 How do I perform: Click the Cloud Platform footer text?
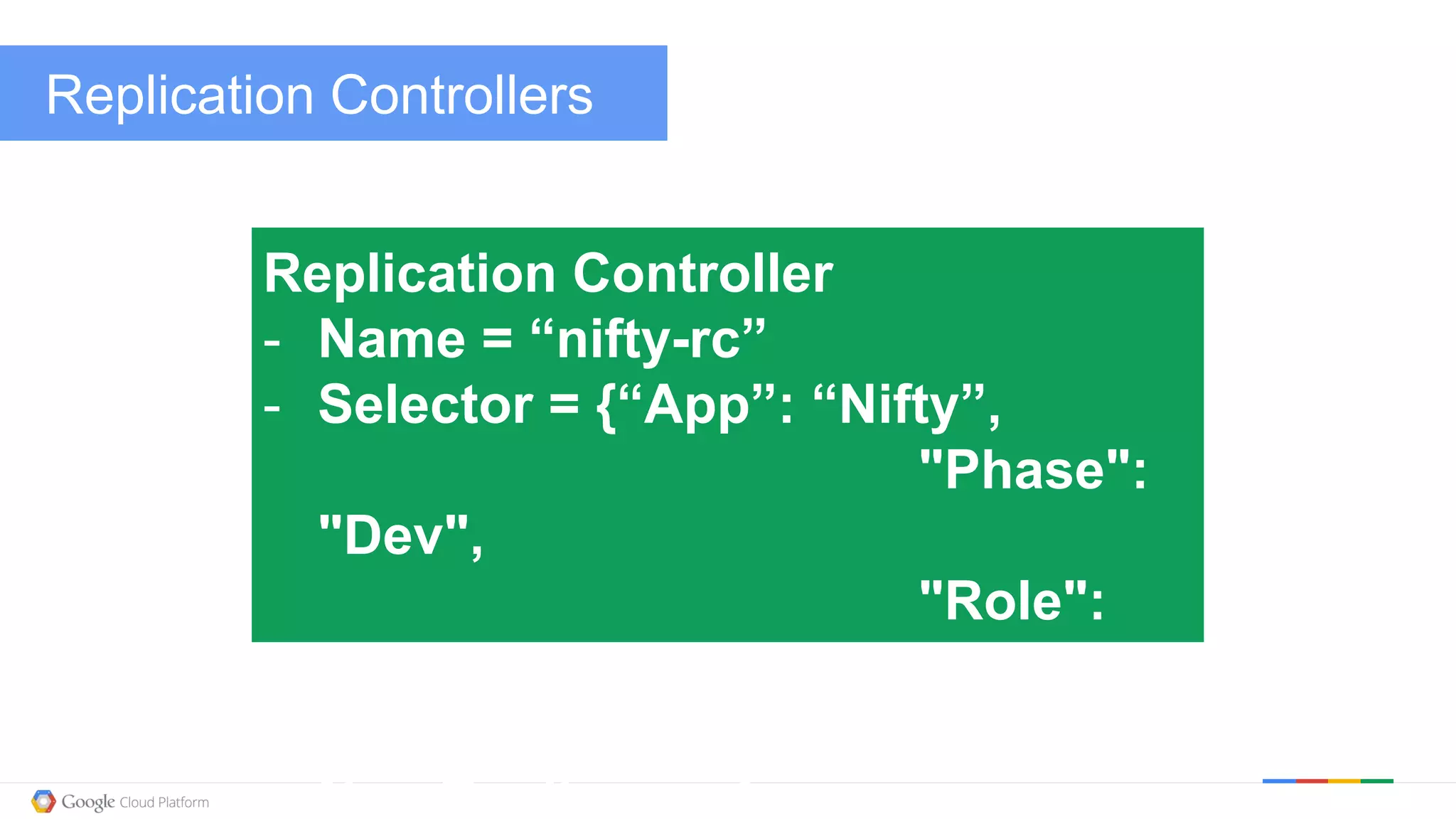click(x=164, y=803)
